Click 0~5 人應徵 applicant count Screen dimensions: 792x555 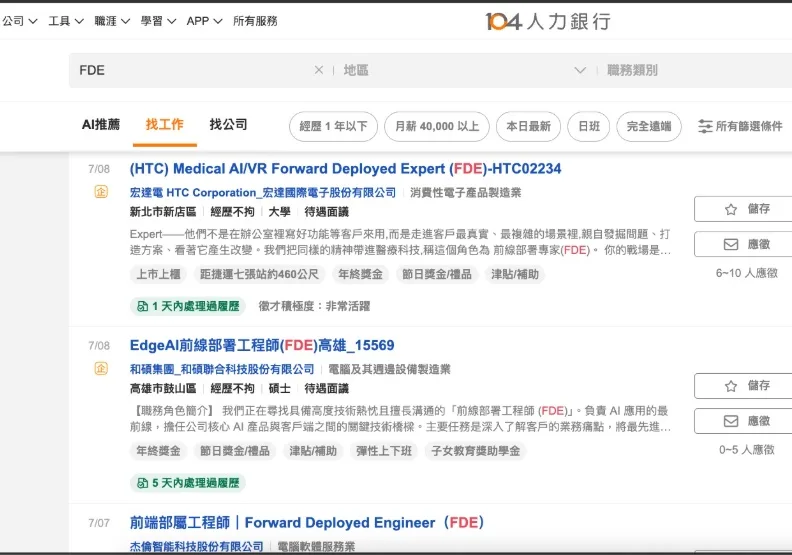click(747, 450)
